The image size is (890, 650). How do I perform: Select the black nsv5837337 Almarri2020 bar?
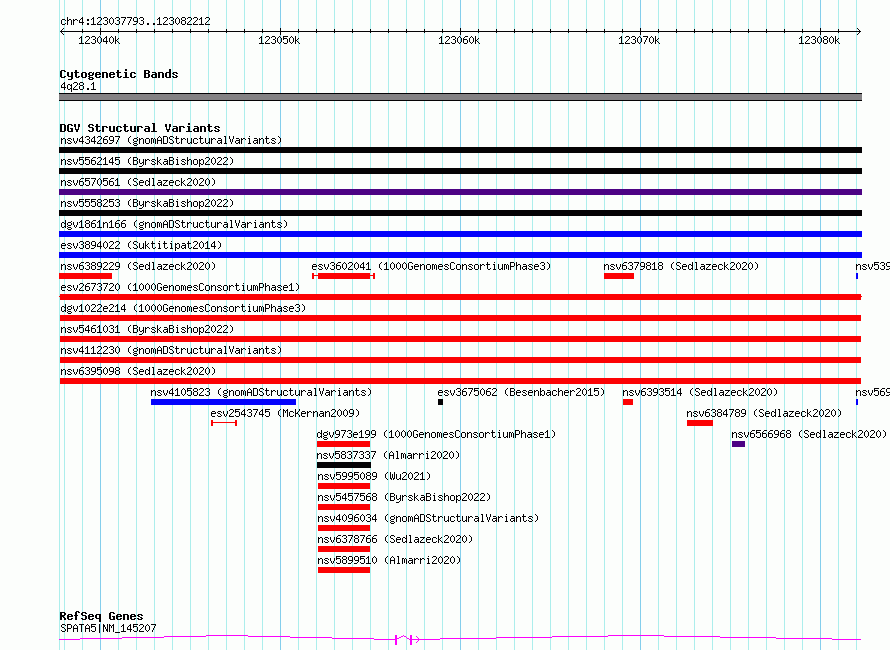pyautogui.click(x=344, y=465)
